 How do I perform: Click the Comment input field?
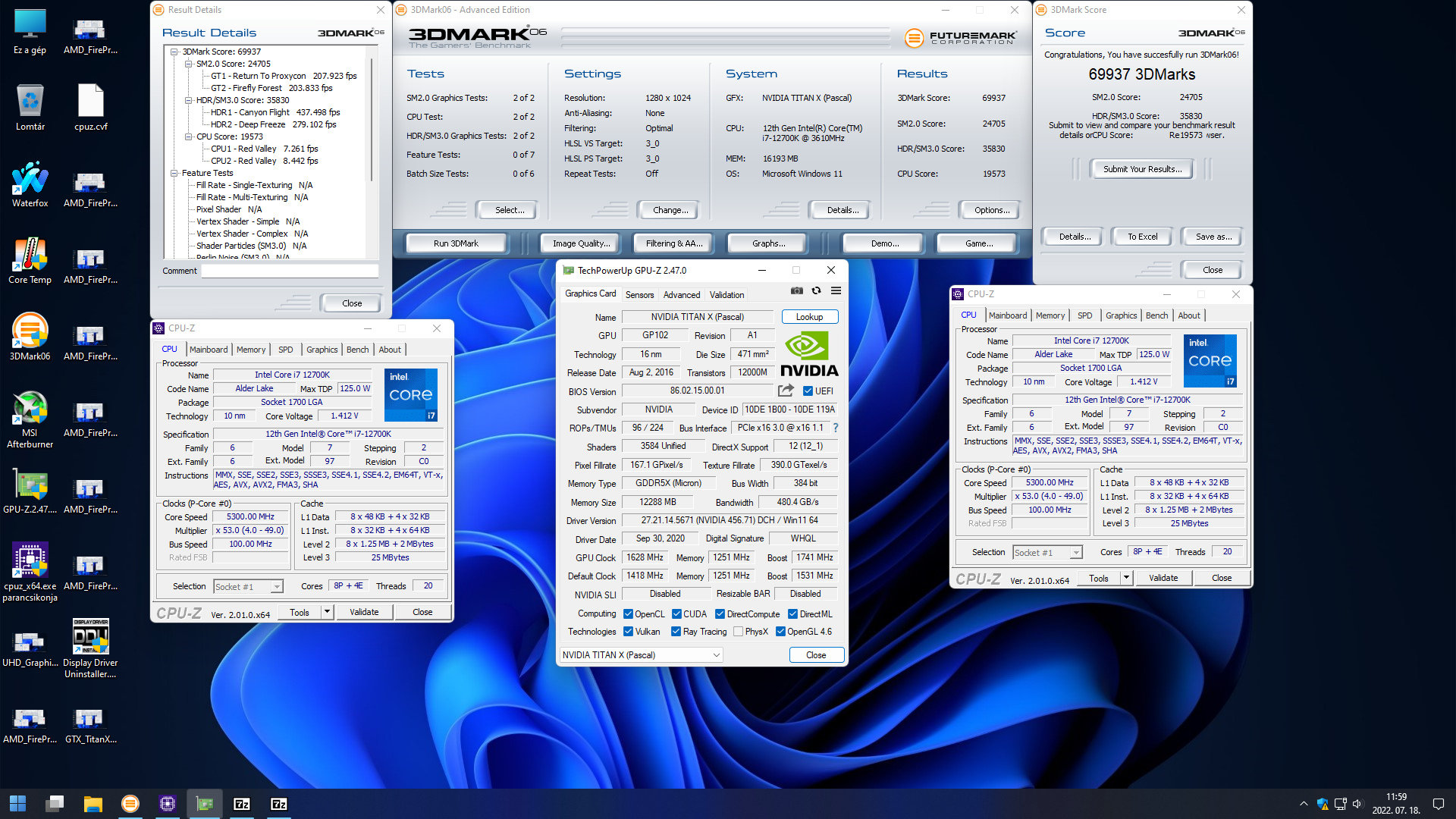[290, 271]
